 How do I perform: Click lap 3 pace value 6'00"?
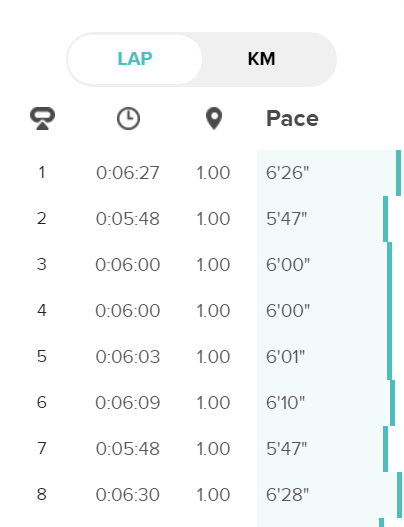pos(288,265)
